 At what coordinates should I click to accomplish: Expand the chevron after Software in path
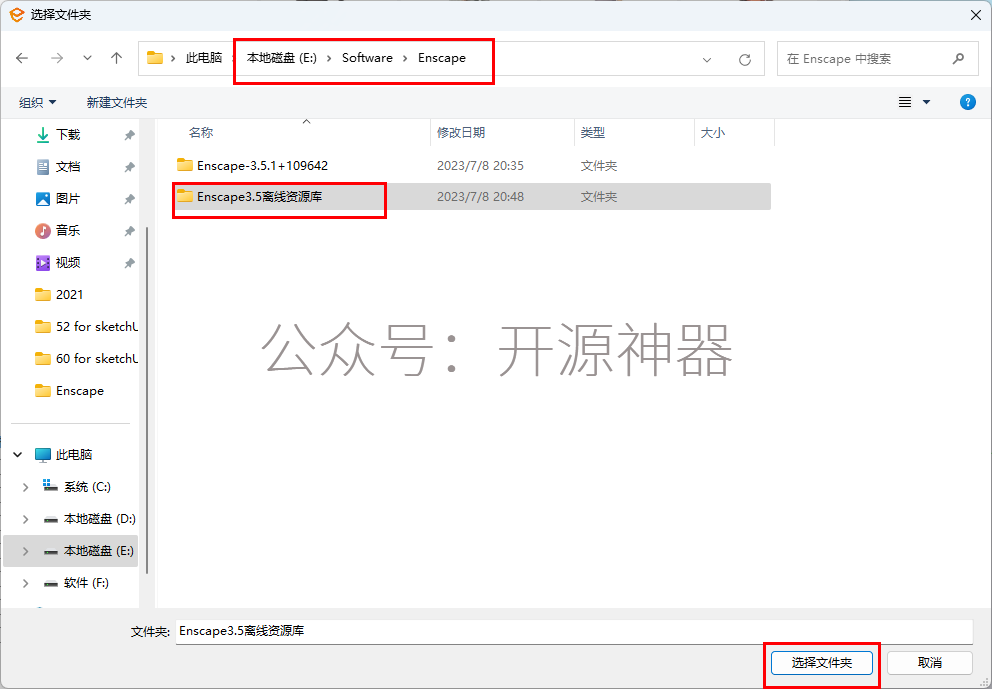pos(405,58)
